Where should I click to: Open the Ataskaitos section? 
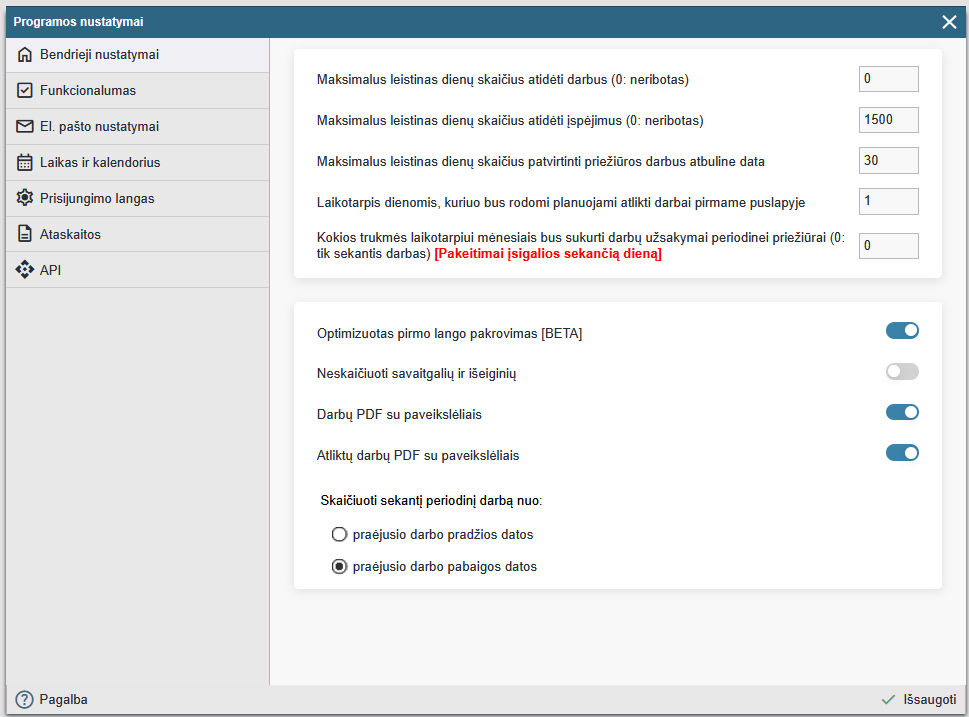137,234
